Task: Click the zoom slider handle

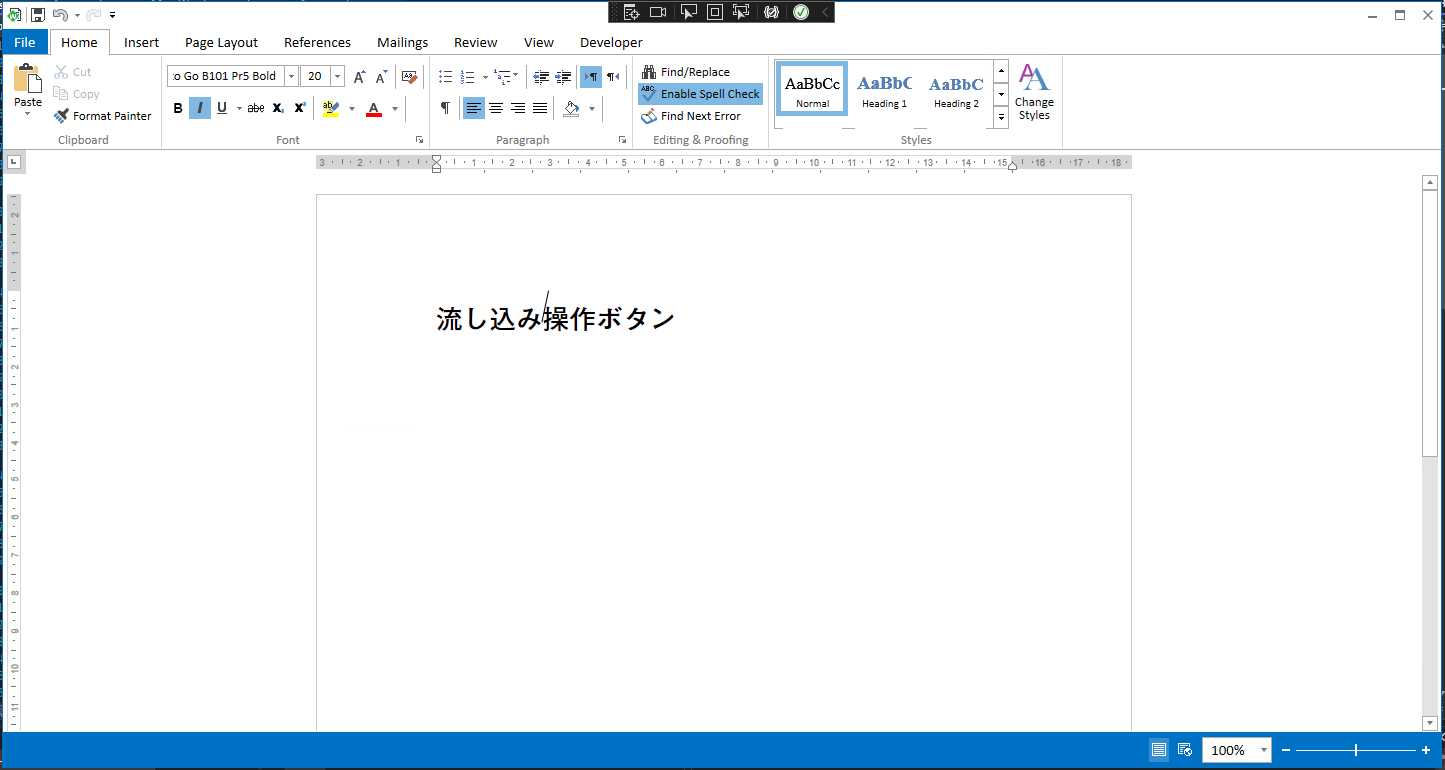Action: (x=1356, y=750)
